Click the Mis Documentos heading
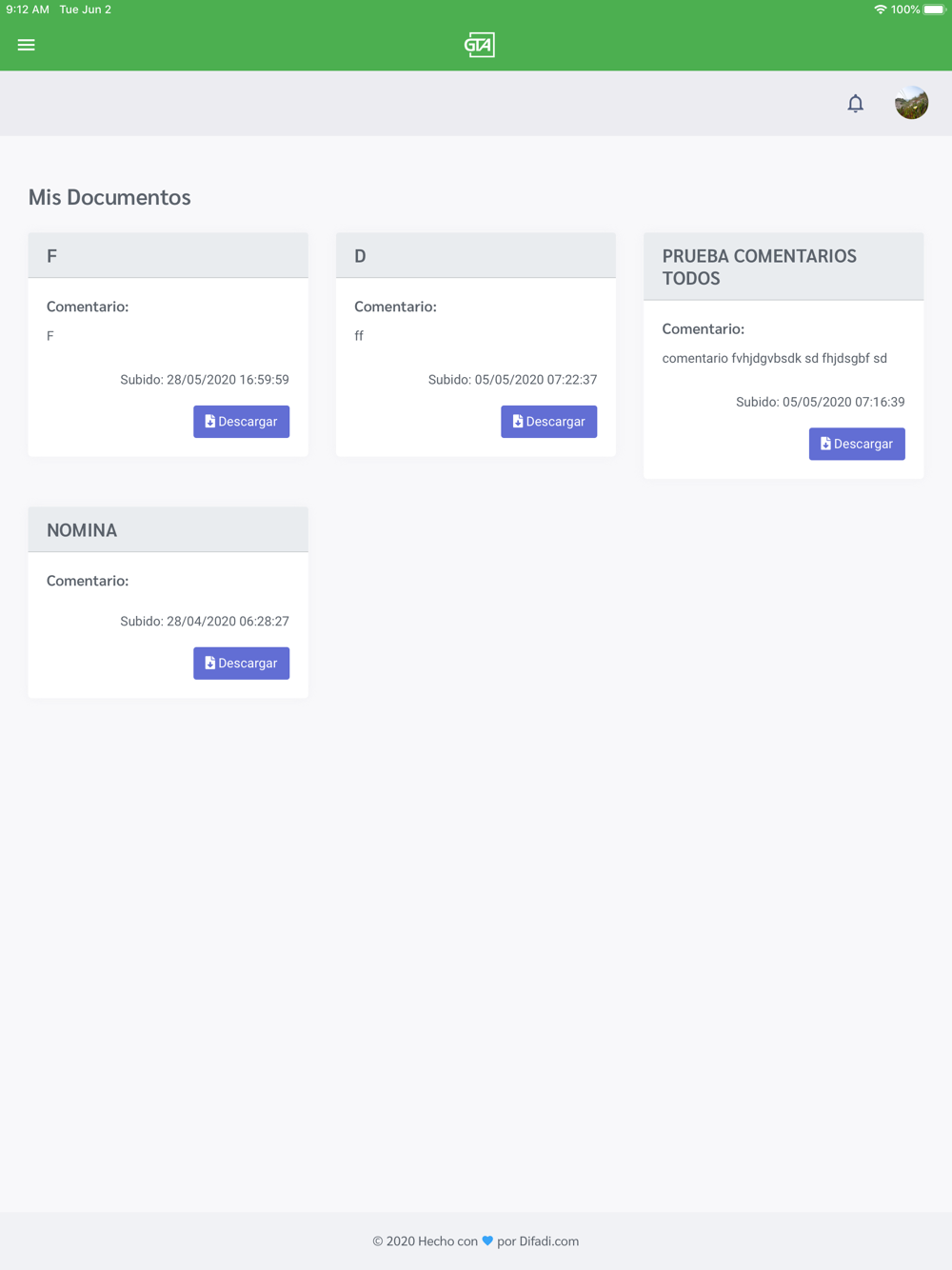 (109, 197)
